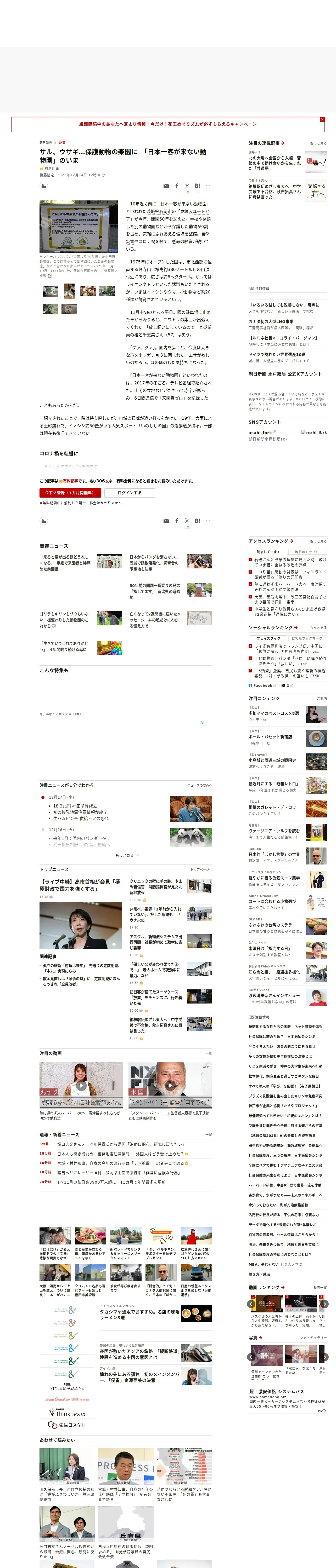Switch to 昨日のトップ5 tab
336x1568 pixels.
point(307,552)
